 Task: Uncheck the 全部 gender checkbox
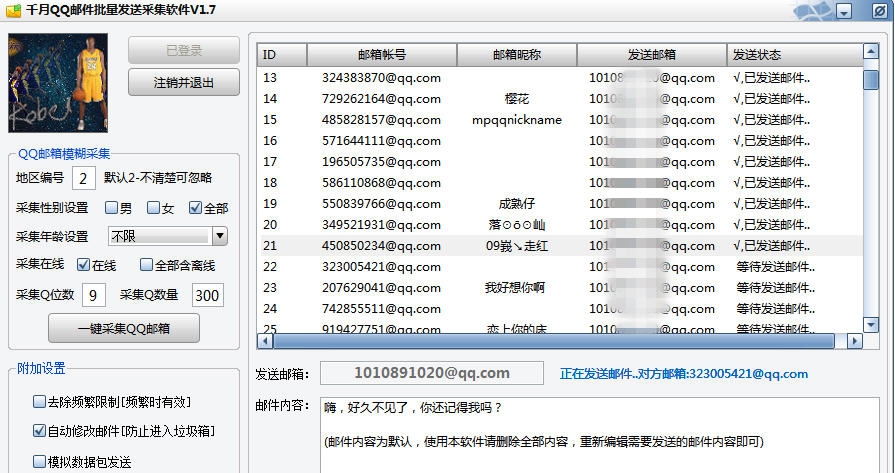(x=195, y=208)
